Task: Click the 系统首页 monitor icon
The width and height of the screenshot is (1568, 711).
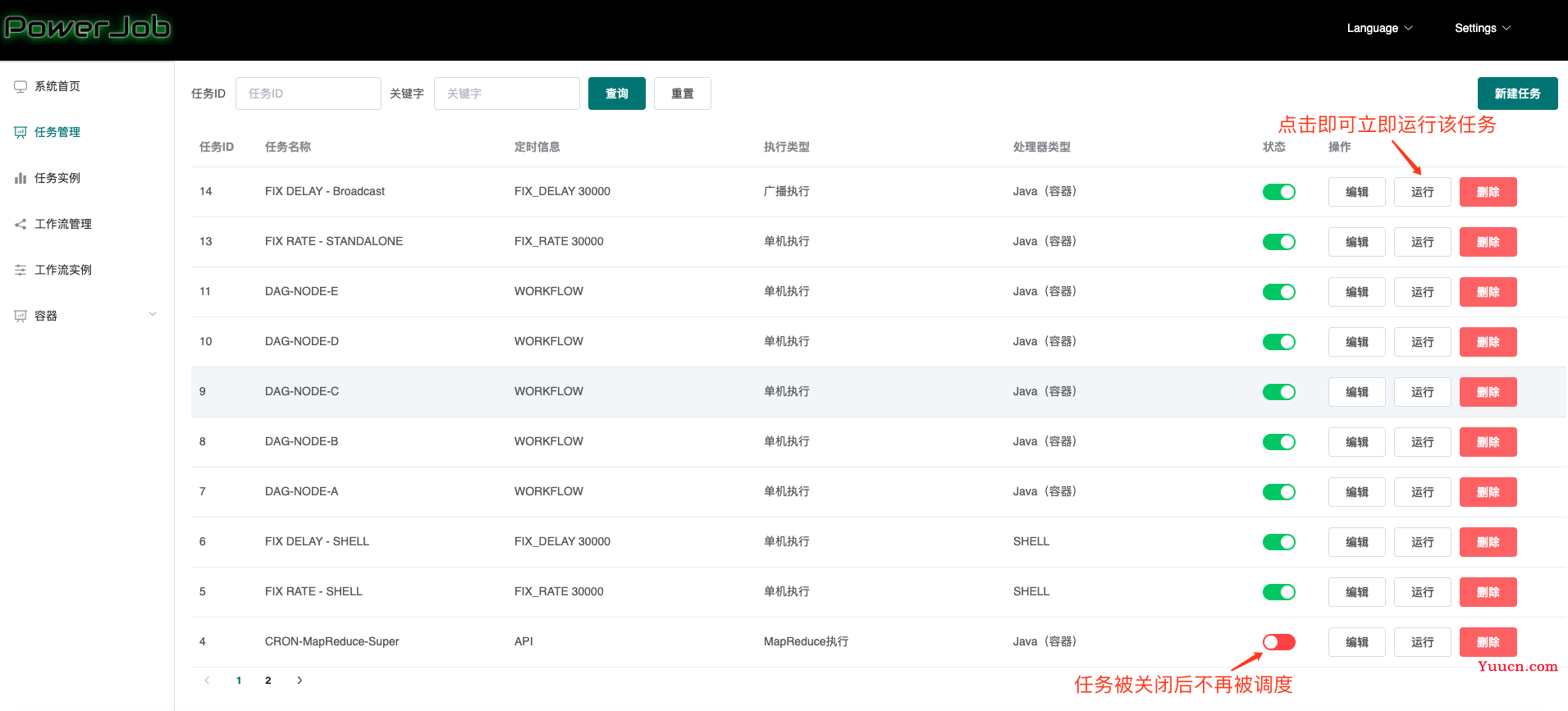Action: 21,86
